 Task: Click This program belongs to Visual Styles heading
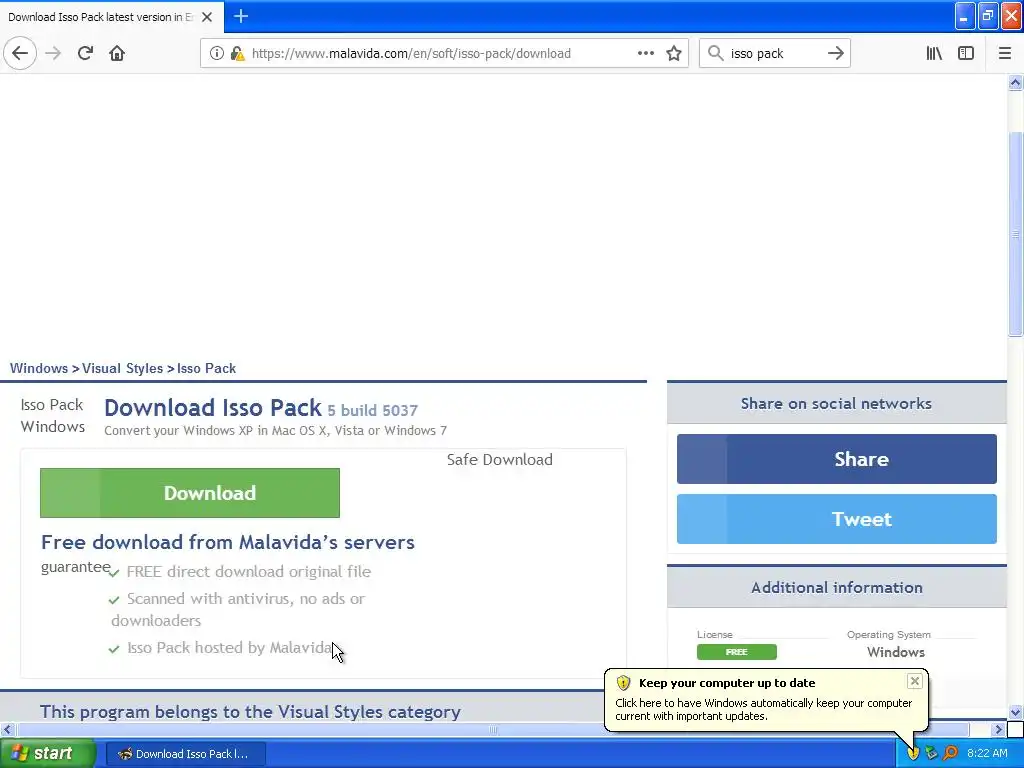(250, 712)
